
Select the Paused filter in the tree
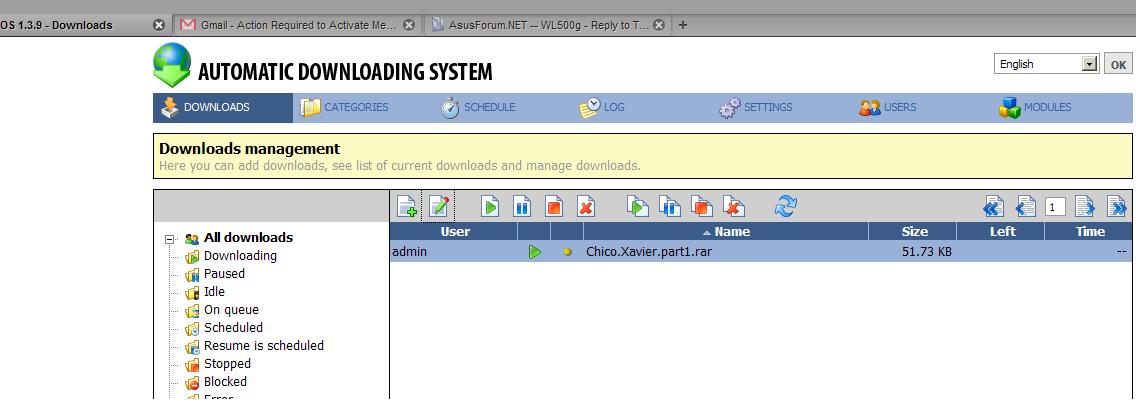click(x=224, y=273)
